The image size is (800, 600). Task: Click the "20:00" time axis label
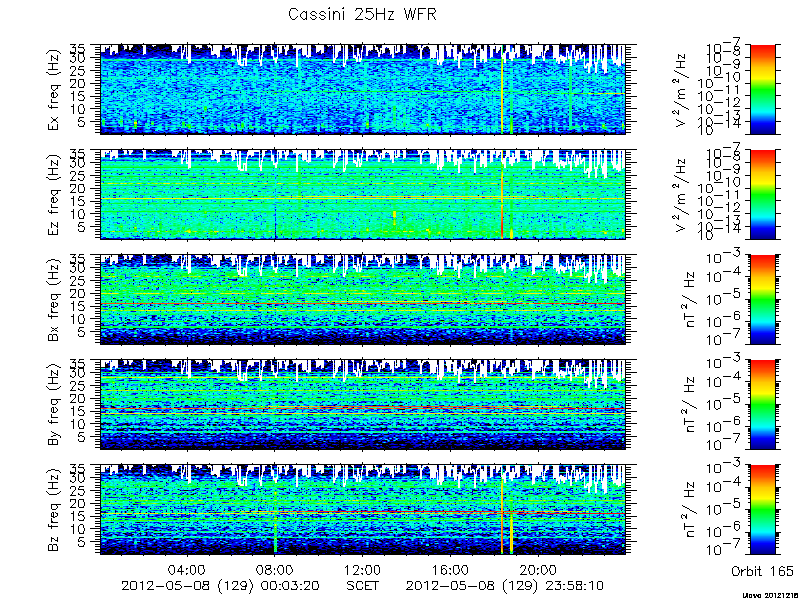tap(538, 569)
